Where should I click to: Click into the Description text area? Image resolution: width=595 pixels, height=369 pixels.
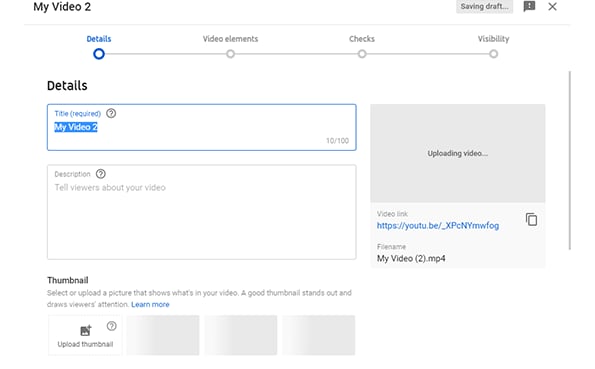(201, 212)
